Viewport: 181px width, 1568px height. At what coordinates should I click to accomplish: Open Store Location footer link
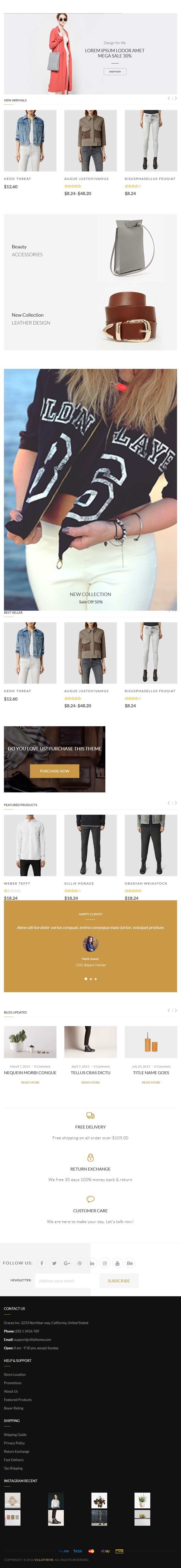15,1374
